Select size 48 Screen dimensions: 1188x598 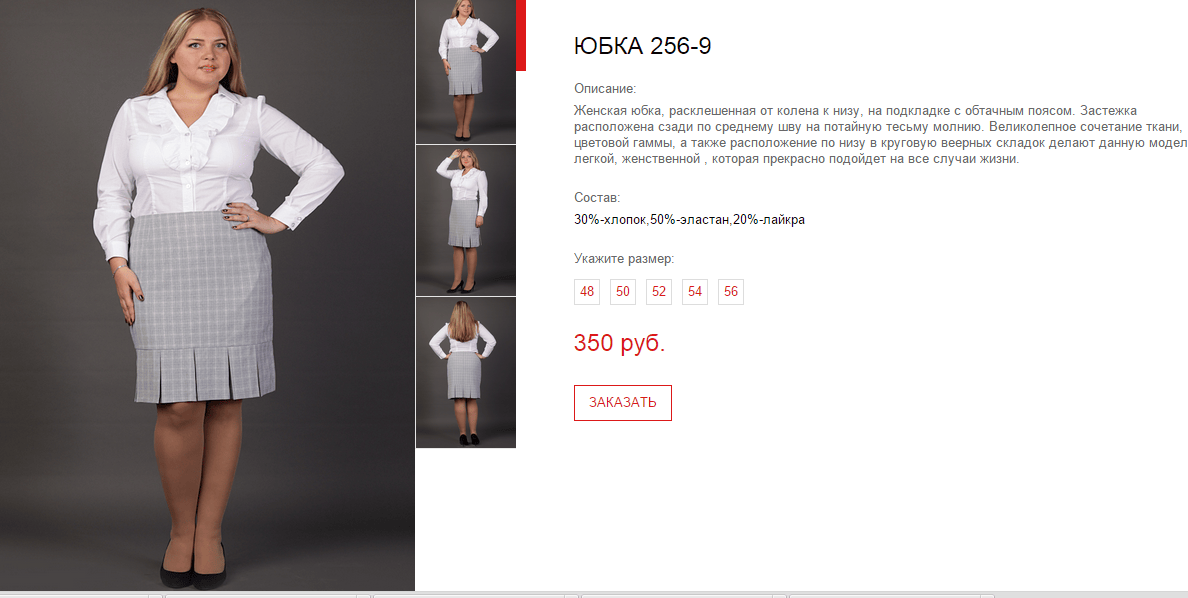pos(586,292)
